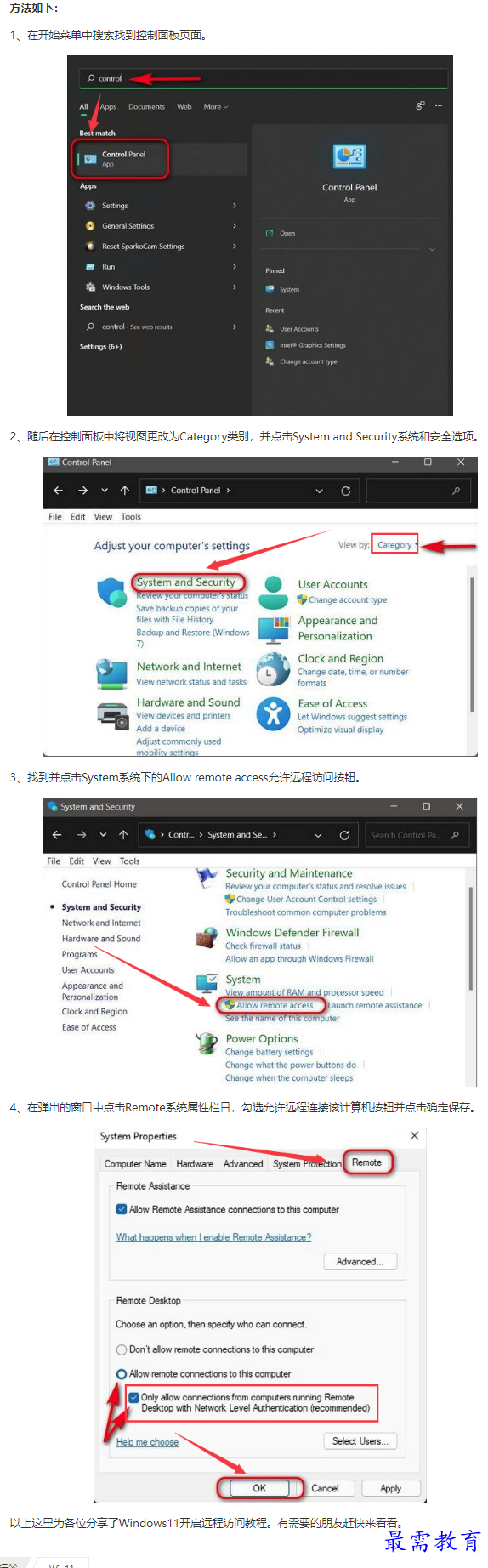Expand the Windows Tools result chevron
Screen dimensions: 488x1568
pos(235,287)
